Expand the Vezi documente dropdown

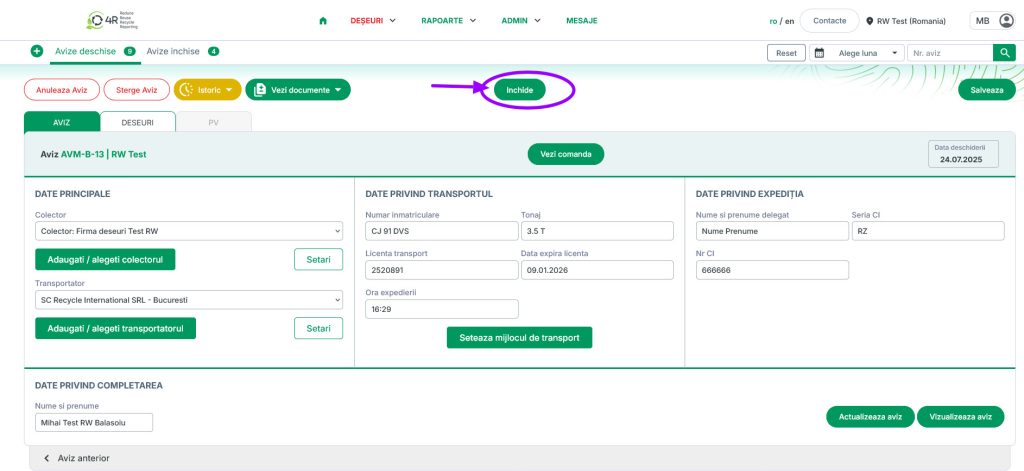click(297, 90)
